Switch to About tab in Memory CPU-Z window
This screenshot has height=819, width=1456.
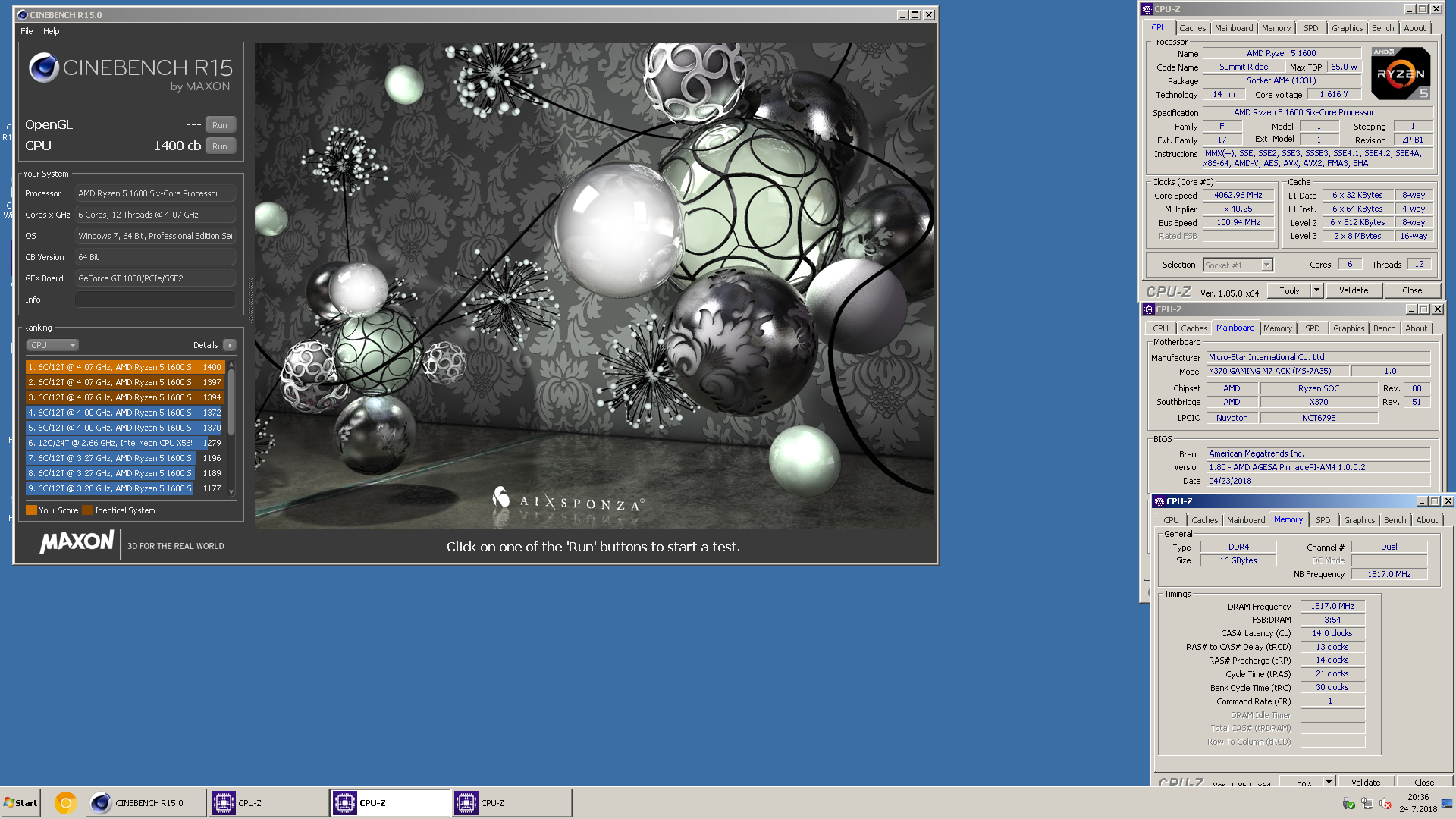click(1426, 520)
